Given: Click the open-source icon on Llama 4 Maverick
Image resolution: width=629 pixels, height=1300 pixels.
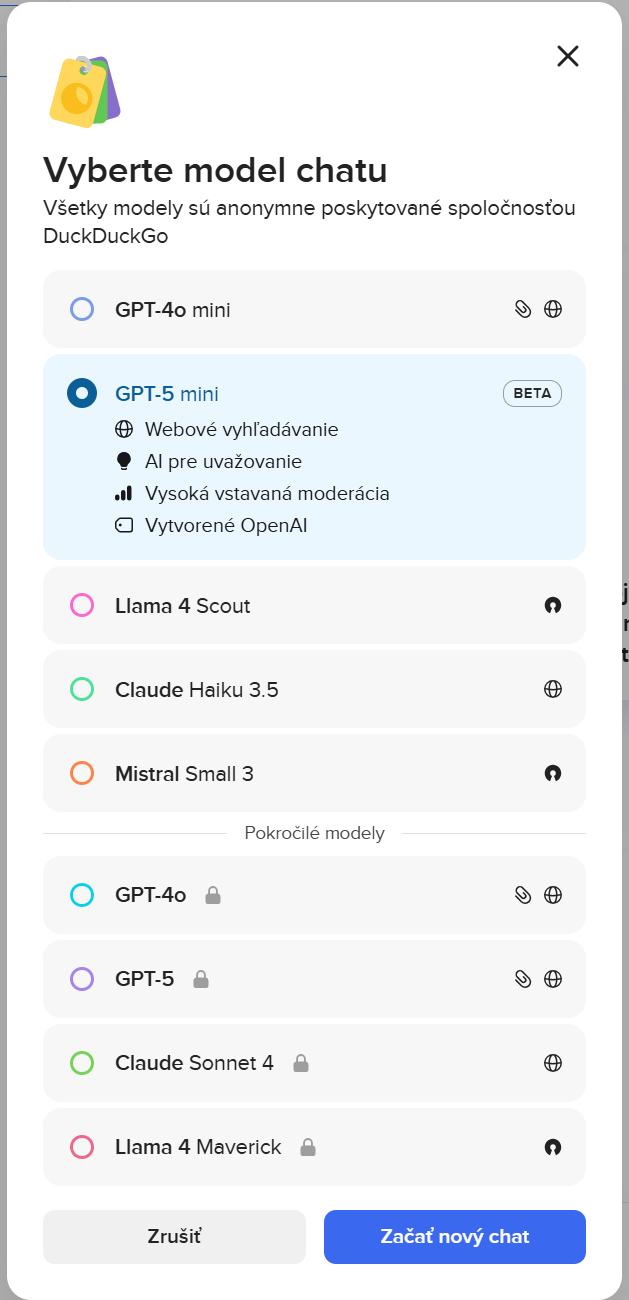Looking at the screenshot, I should click(552, 1148).
